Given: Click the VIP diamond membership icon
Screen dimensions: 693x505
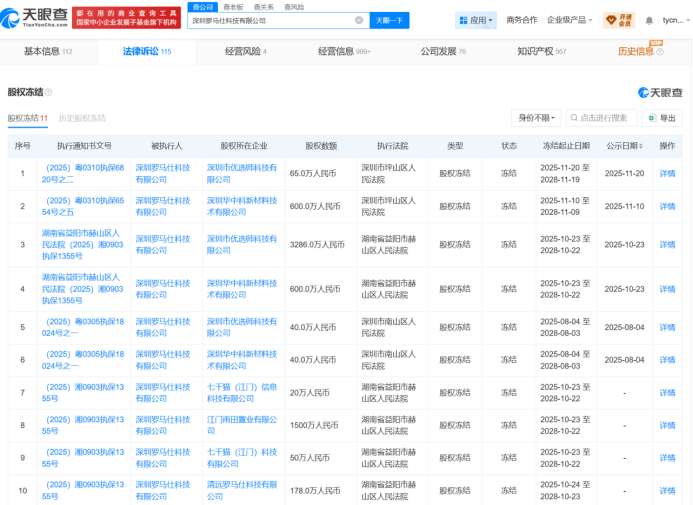Looking at the screenshot, I should (619, 20).
